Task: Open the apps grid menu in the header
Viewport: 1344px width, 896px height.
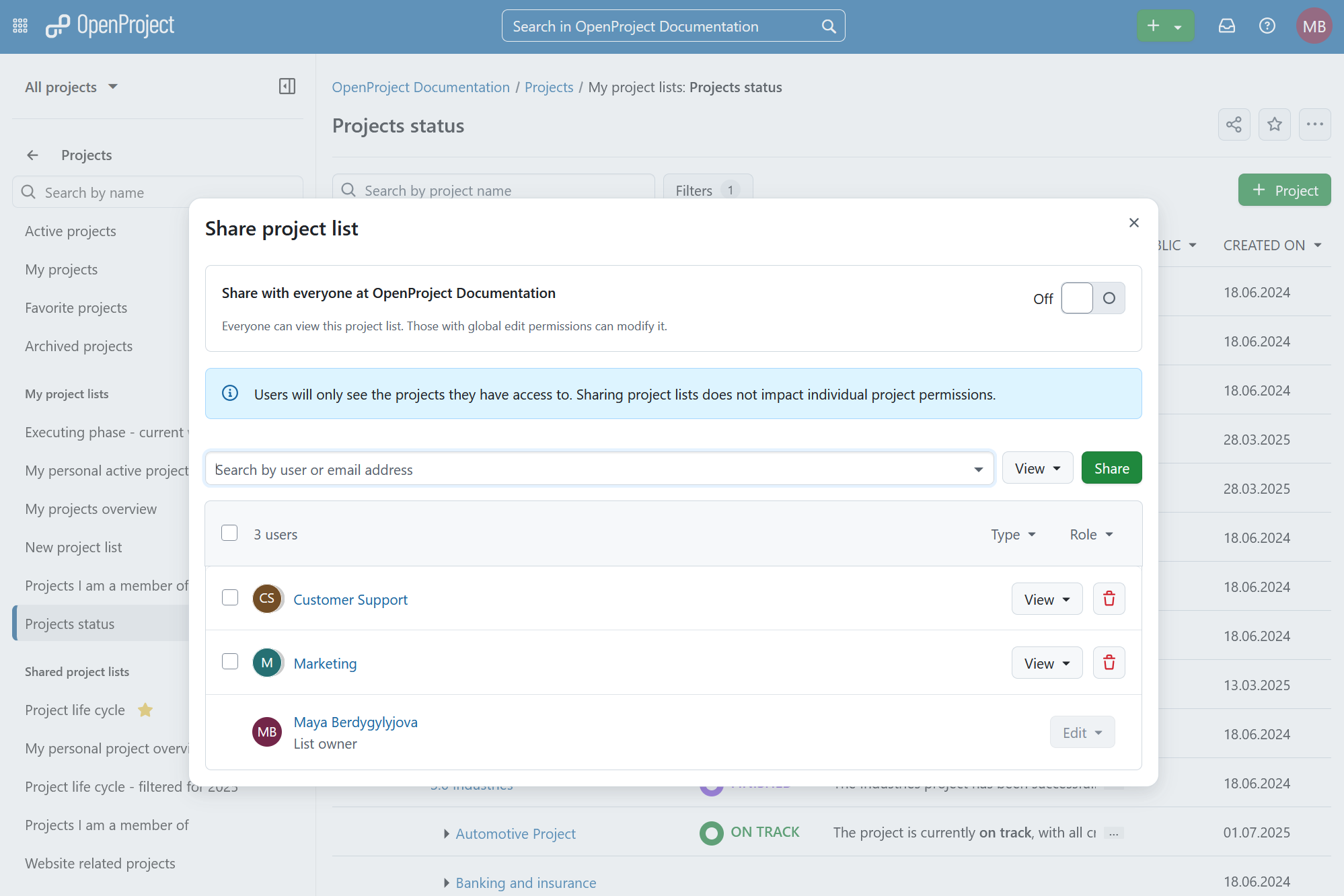Action: (20, 26)
